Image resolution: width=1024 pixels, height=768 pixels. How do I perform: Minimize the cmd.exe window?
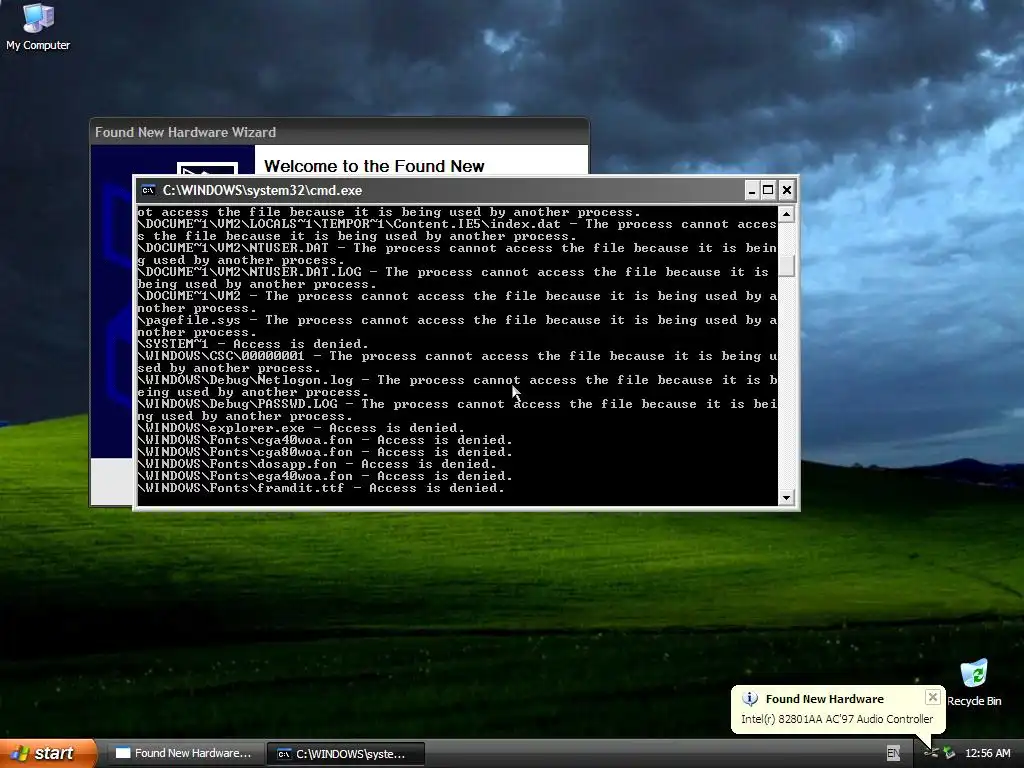coord(751,190)
